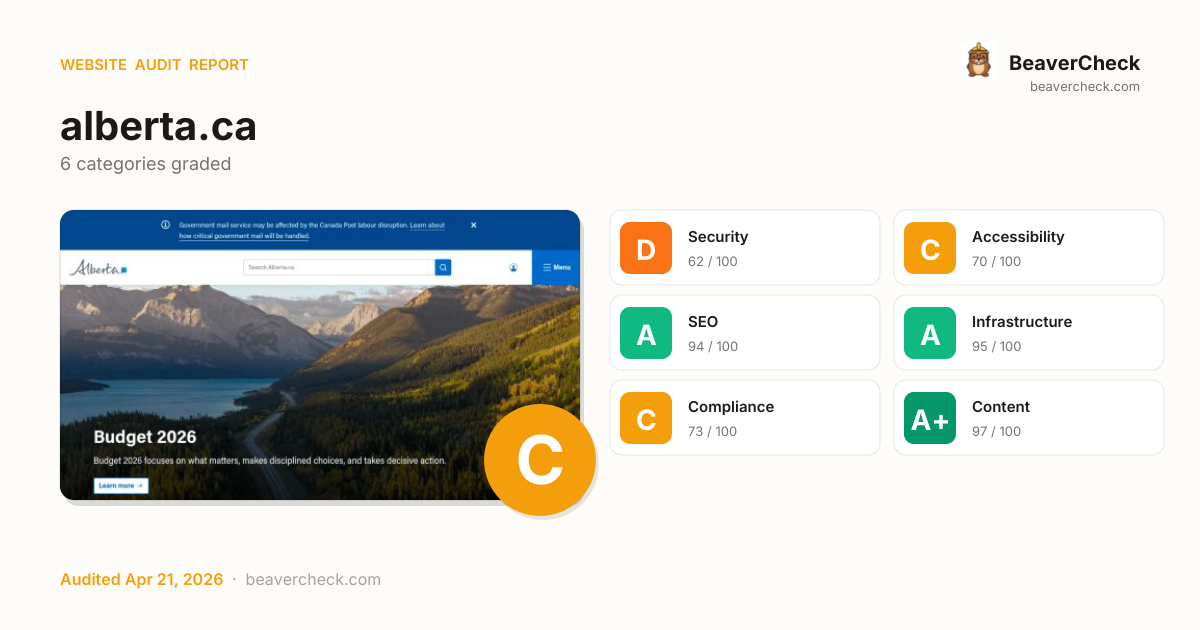Select the Security score card label
1200x630 pixels.
[718, 237]
